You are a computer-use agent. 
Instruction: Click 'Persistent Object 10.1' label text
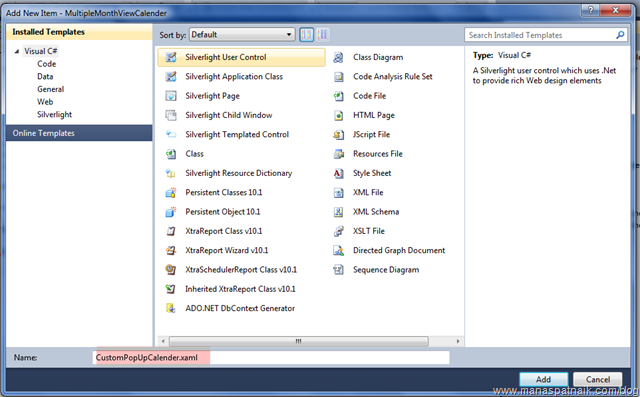(222, 212)
